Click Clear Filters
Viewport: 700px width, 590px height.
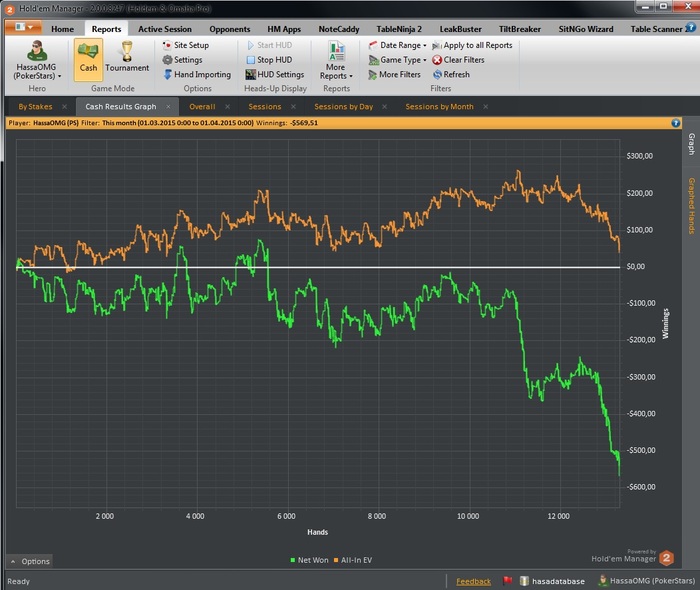[458, 60]
